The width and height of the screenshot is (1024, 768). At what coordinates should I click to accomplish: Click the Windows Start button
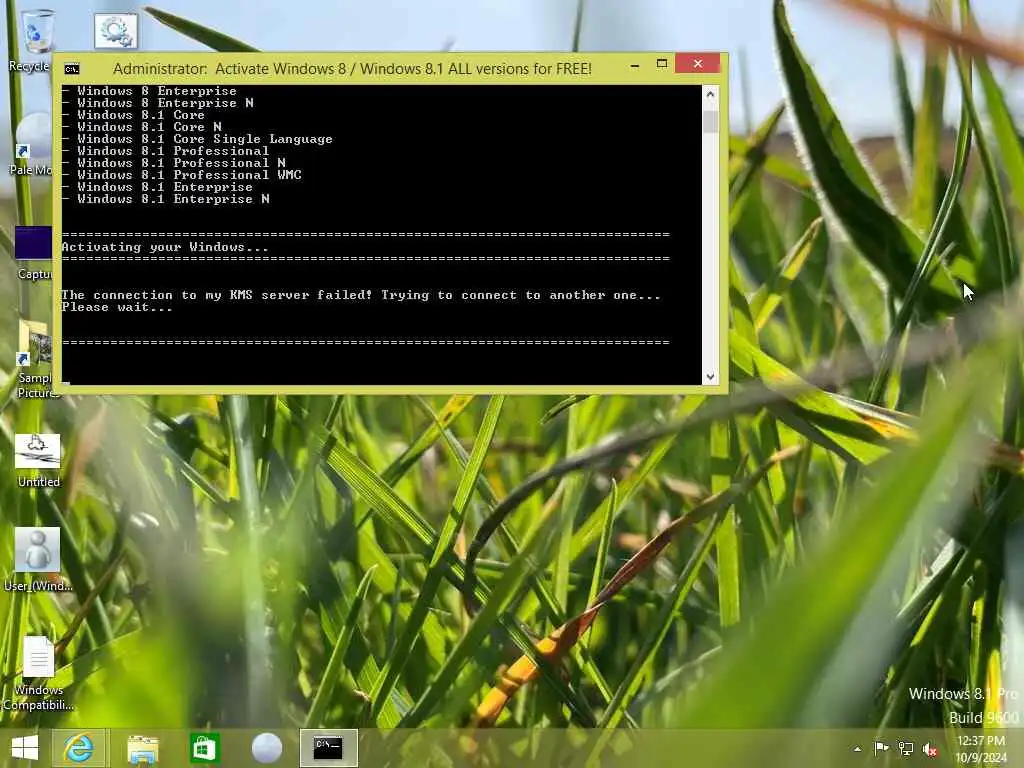(x=25, y=748)
